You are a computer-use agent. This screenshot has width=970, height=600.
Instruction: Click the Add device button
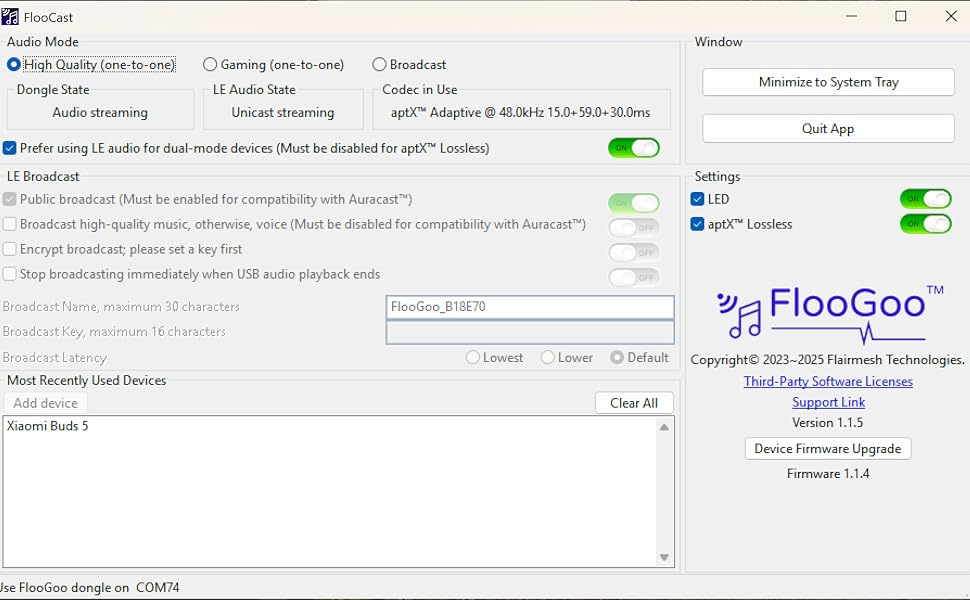tap(46, 403)
